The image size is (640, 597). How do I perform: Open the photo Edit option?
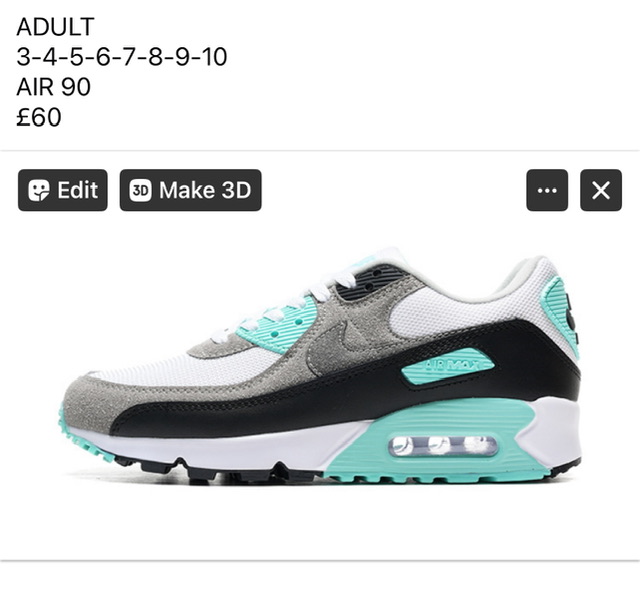coord(62,190)
